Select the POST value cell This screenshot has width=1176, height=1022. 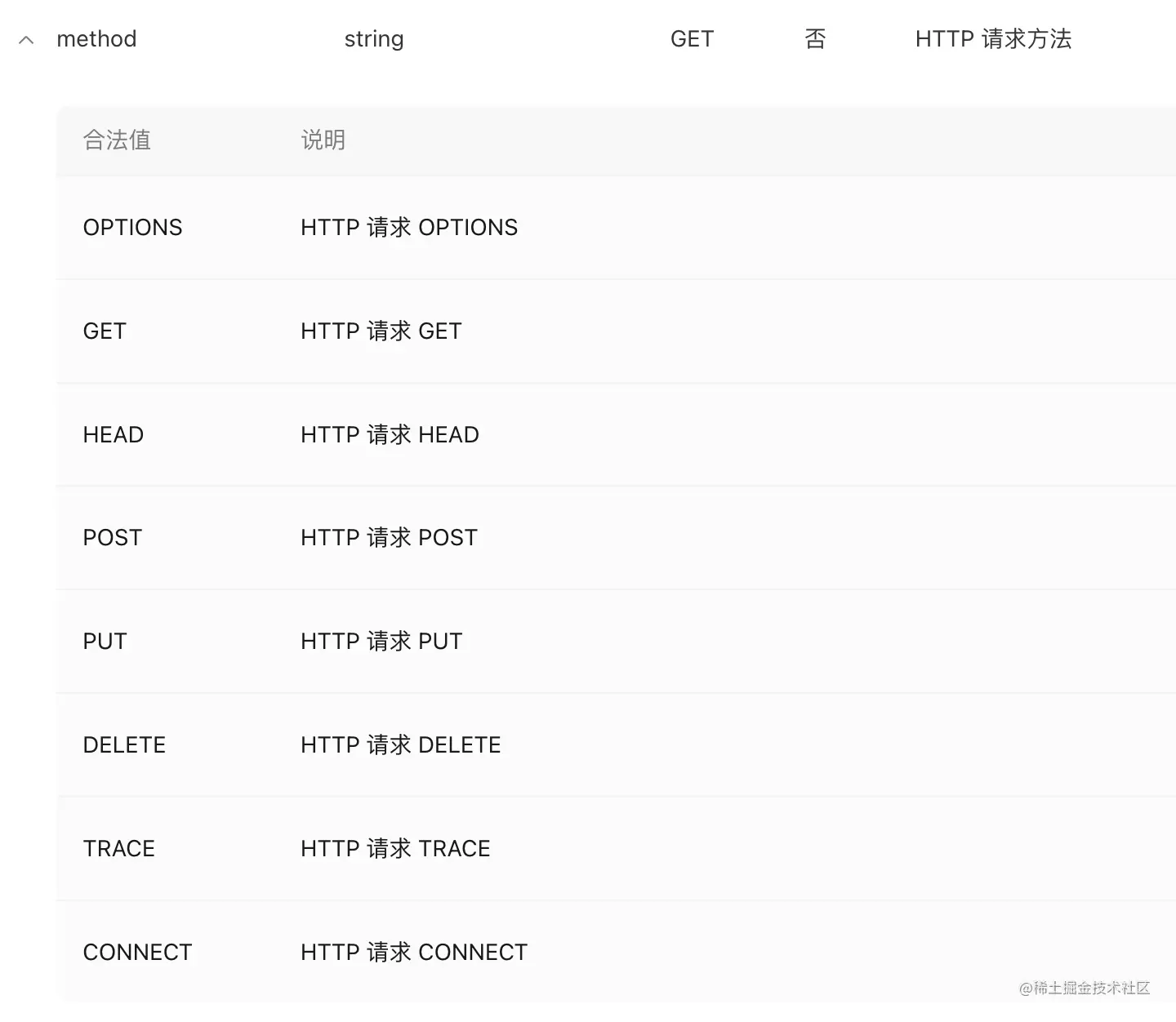coord(112,538)
